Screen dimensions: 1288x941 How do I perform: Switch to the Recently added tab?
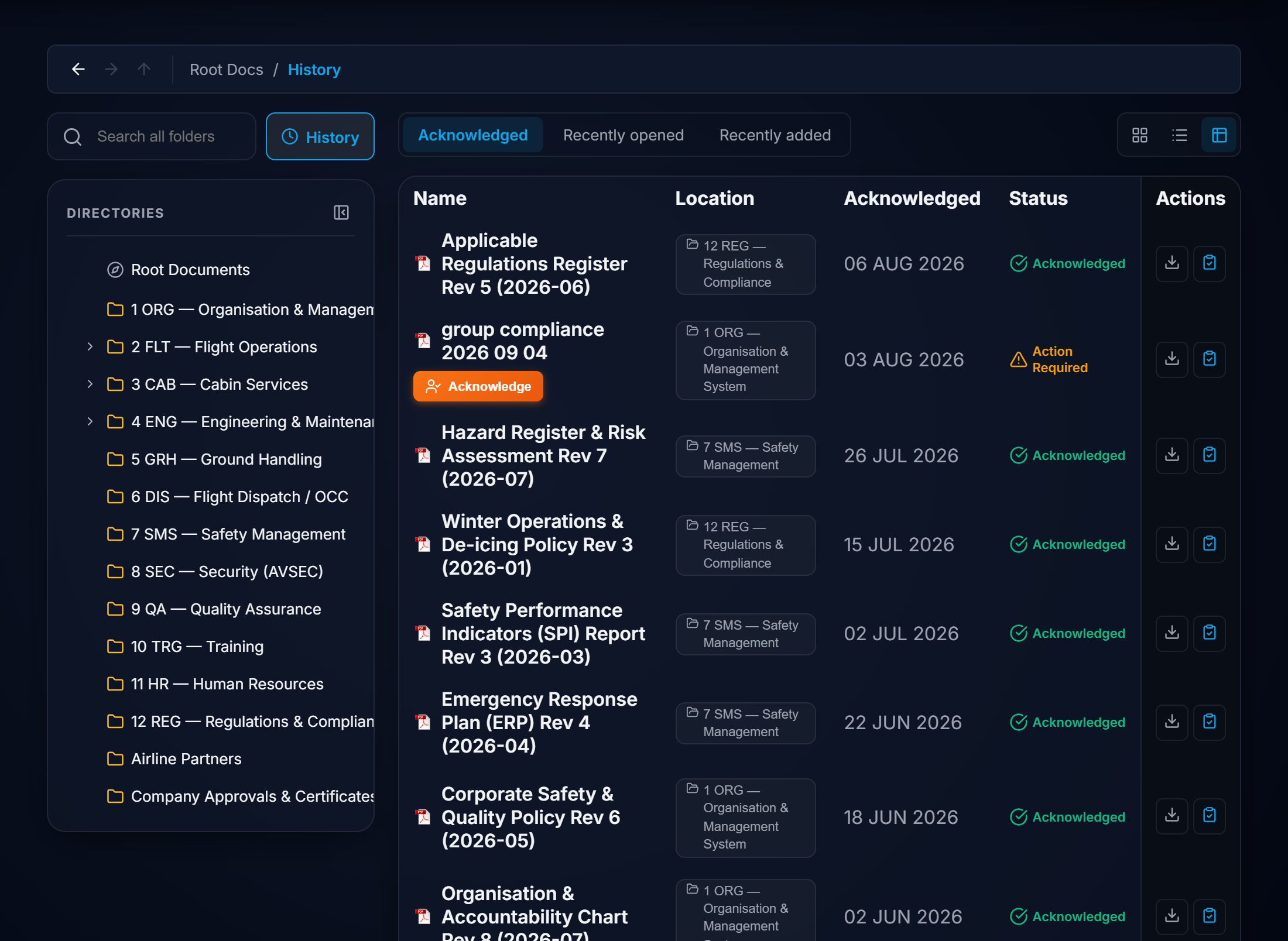click(x=775, y=135)
